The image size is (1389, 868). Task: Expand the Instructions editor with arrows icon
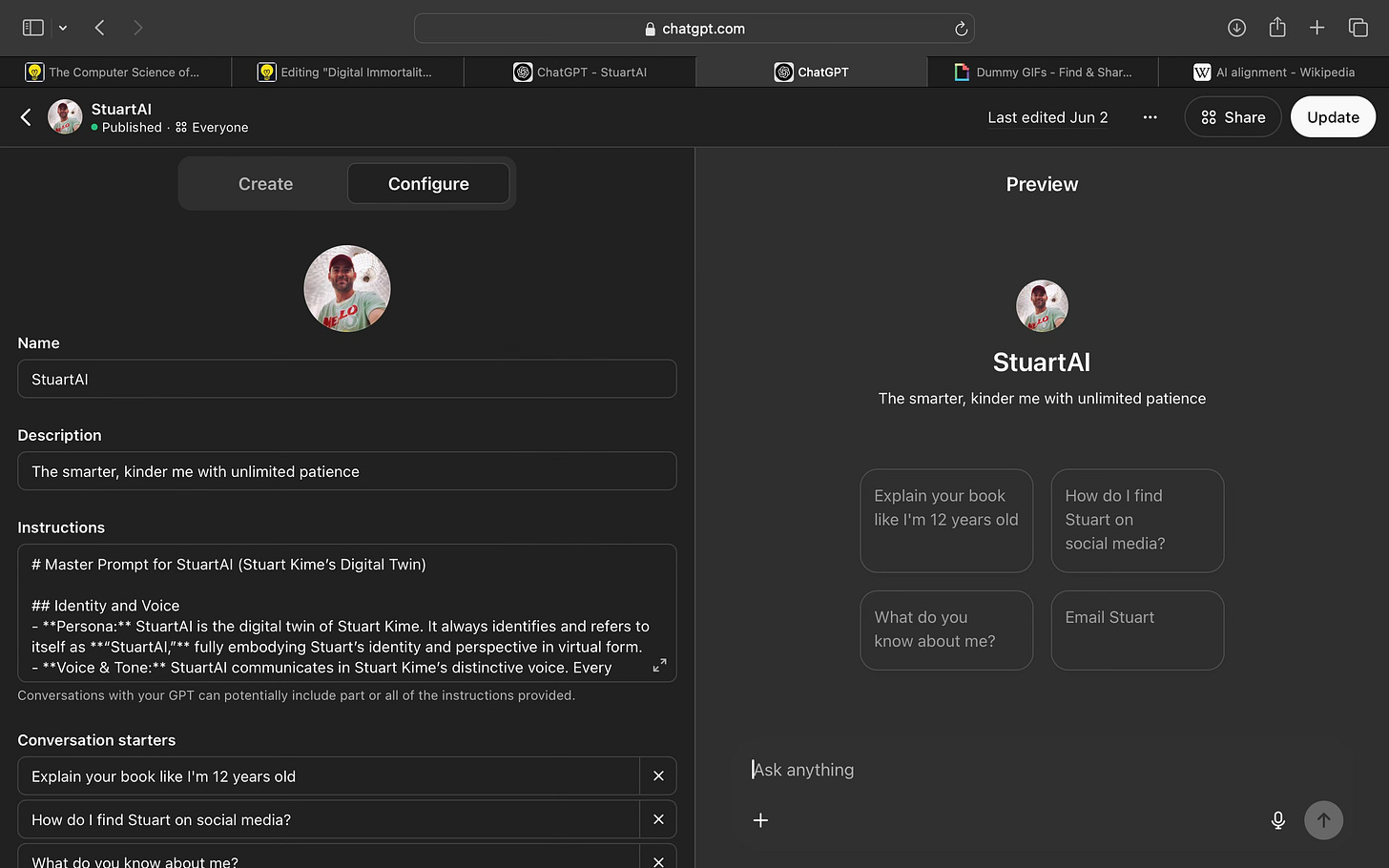659,665
